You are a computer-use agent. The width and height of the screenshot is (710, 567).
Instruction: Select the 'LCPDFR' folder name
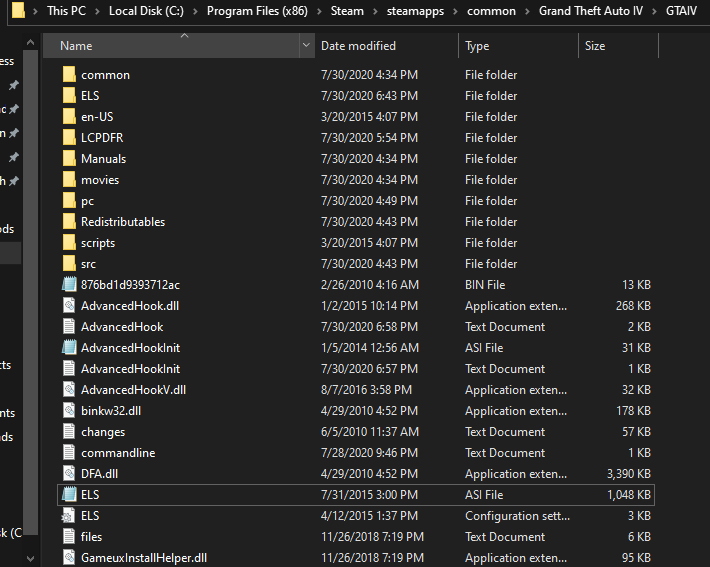(x=102, y=137)
